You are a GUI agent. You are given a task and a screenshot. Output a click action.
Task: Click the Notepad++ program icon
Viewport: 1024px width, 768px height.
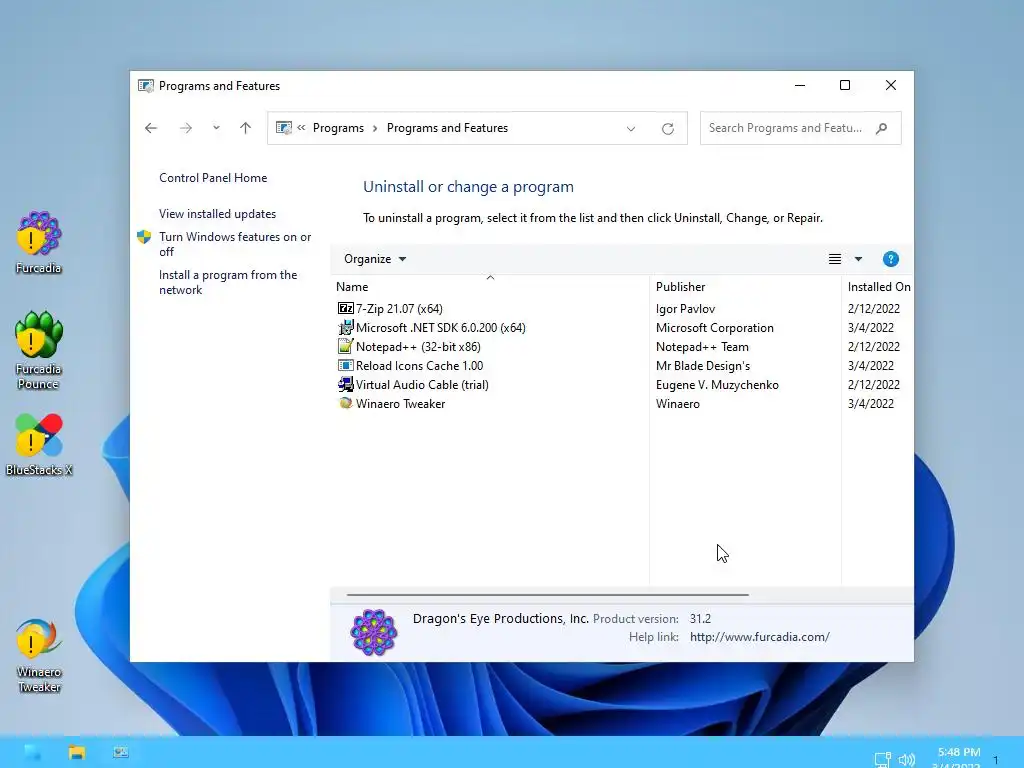[345, 346]
